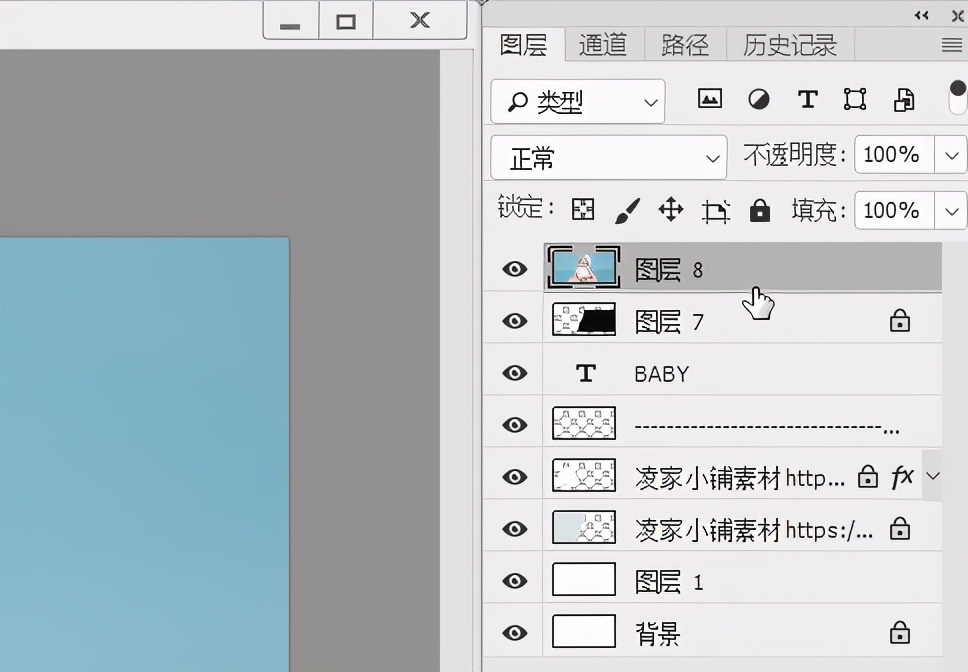
Task: Hide the 背景 layer
Action: click(x=513, y=631)
